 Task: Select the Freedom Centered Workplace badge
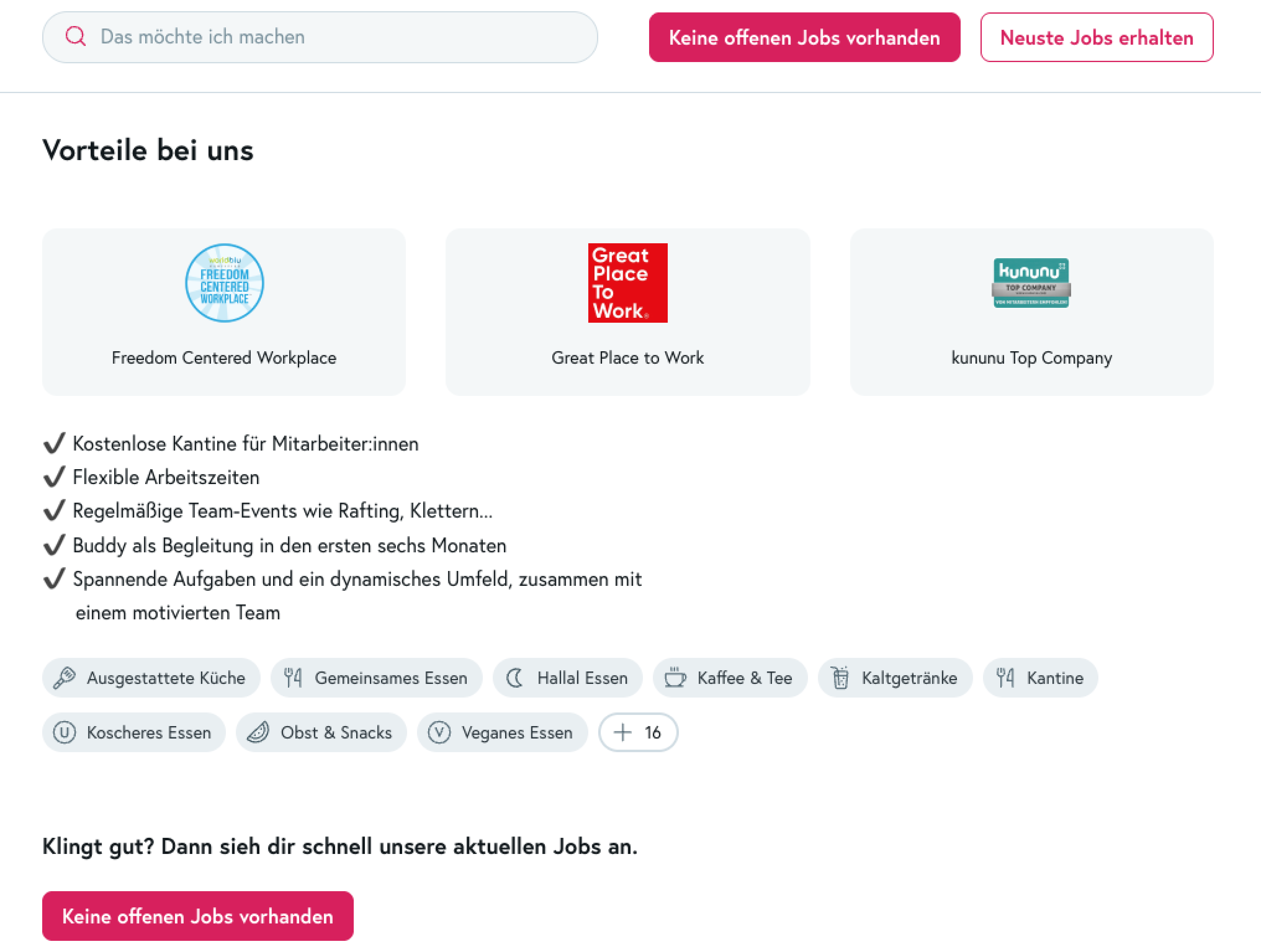tap(224, 283)
